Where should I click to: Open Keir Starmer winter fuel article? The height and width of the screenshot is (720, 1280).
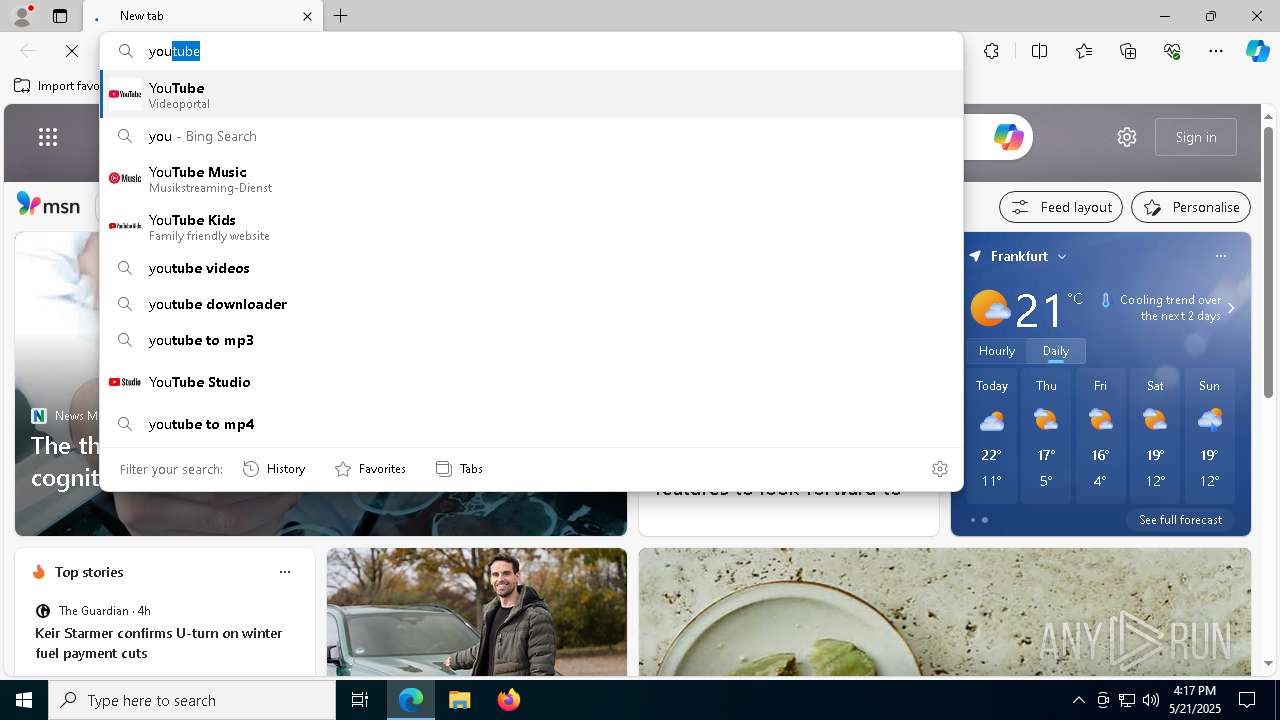pyautogui.click(x=159, y=643)
